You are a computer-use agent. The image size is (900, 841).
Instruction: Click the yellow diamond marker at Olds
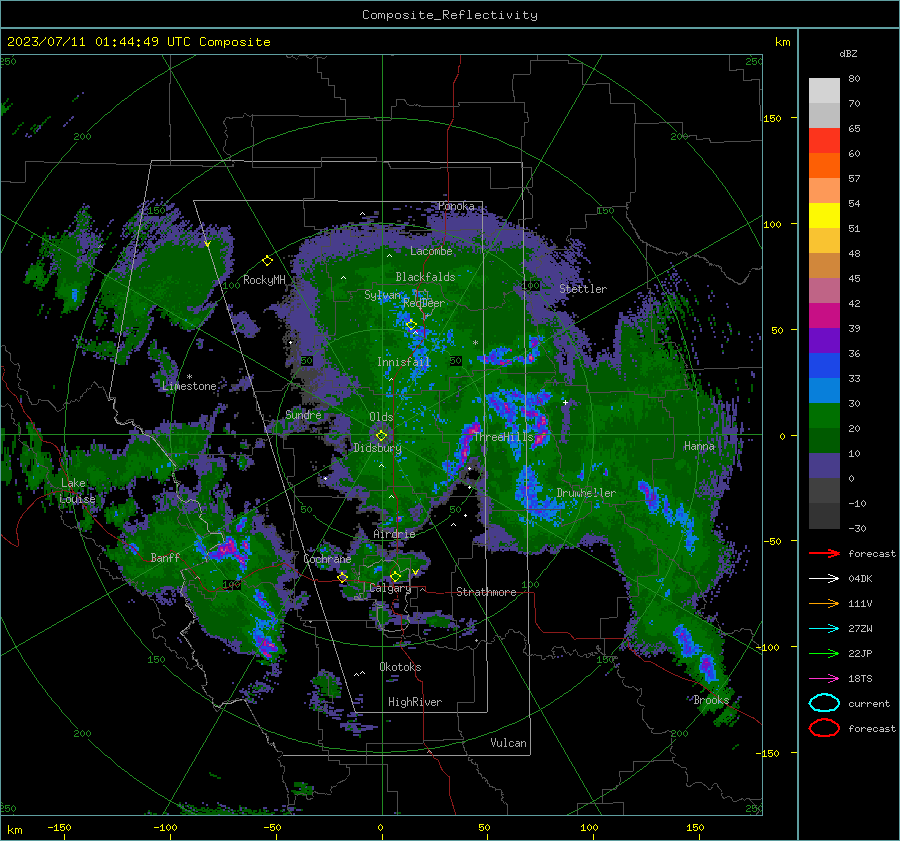[381, 436]
